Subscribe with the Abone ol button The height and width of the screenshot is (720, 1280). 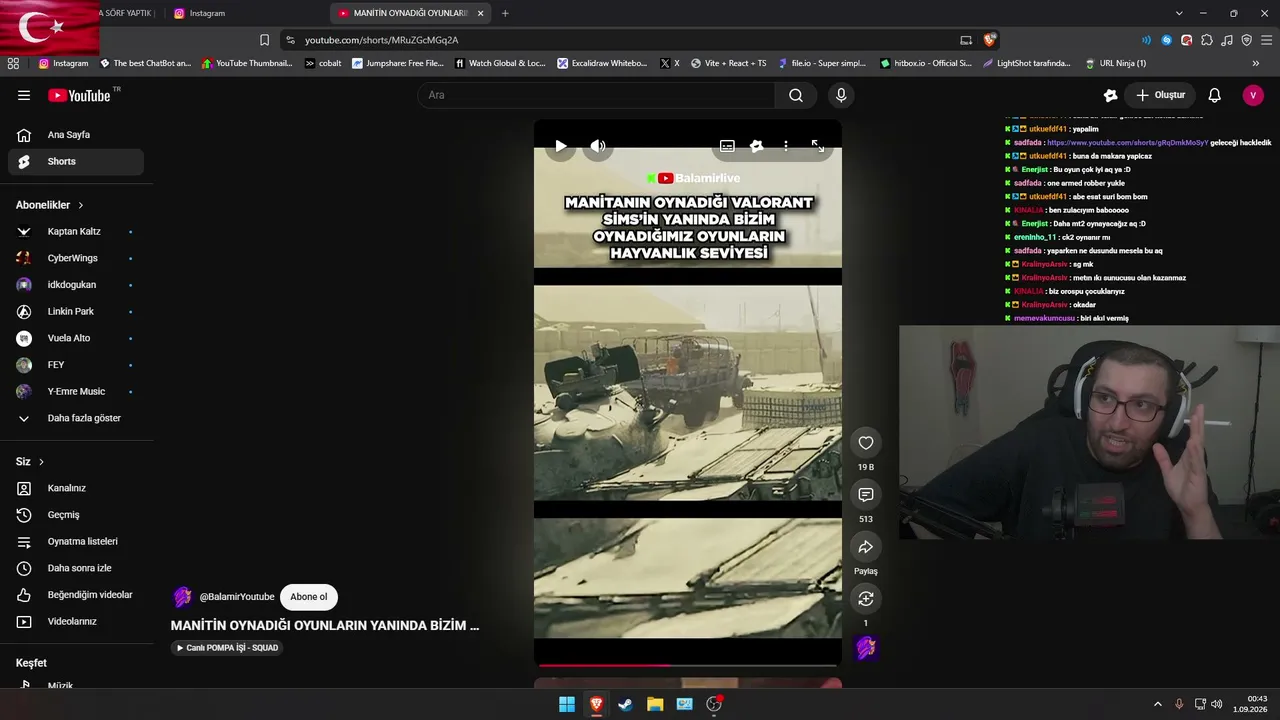point(308,597)
